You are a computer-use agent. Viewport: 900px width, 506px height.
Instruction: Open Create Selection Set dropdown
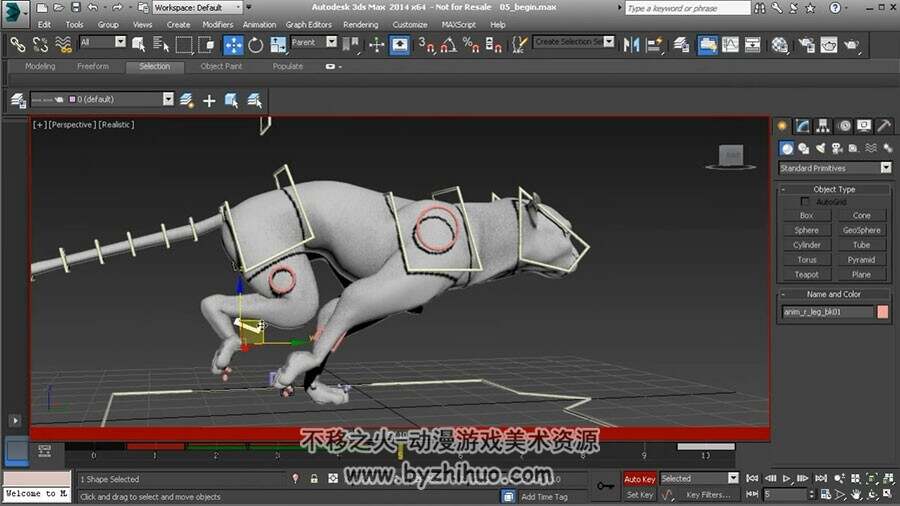pyautogui.click(x=574, y=41)
